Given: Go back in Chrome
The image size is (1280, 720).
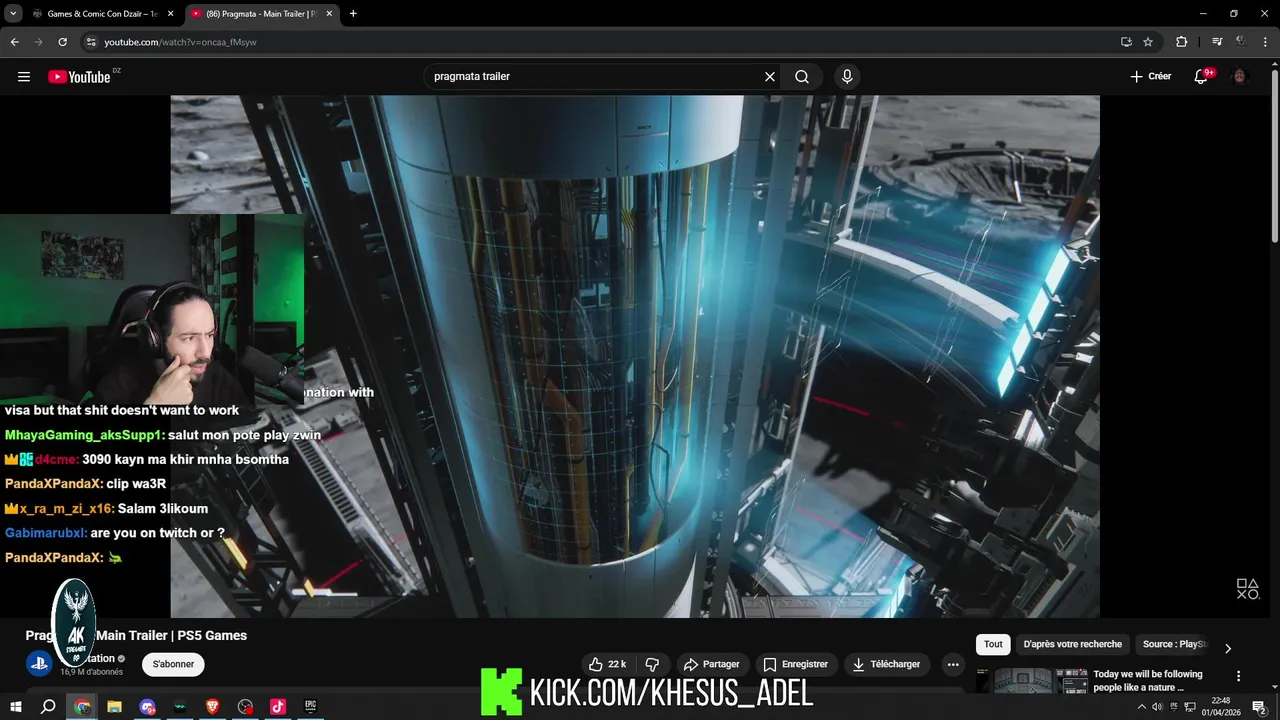Looking at the screenshot, I should click(x=15, y=42).
